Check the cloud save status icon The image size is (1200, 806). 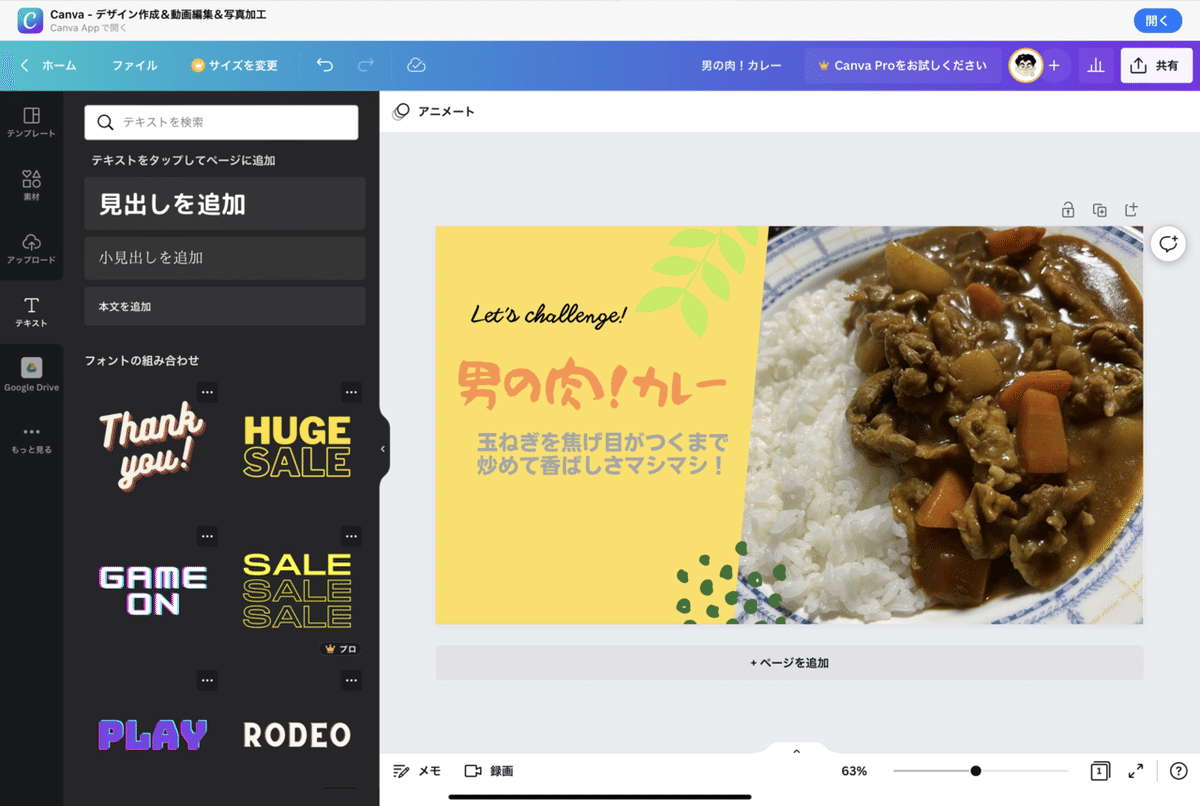416,66
